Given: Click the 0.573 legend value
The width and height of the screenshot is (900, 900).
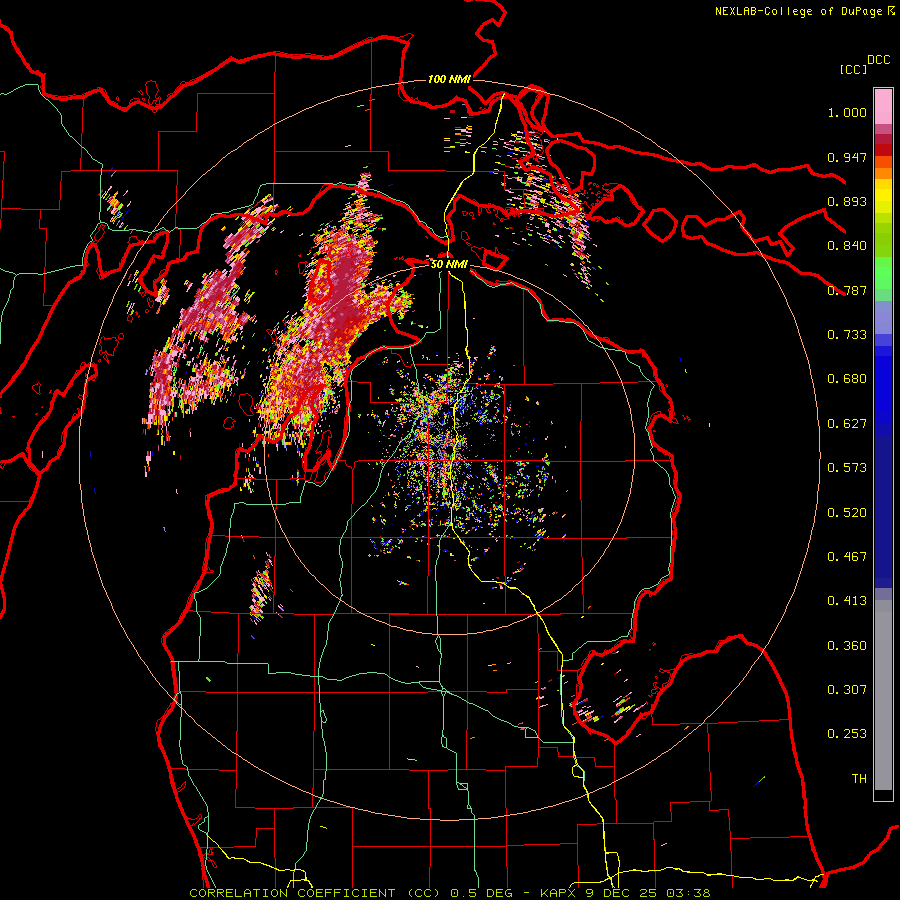Looking at the screenshot, I should 847,467.
